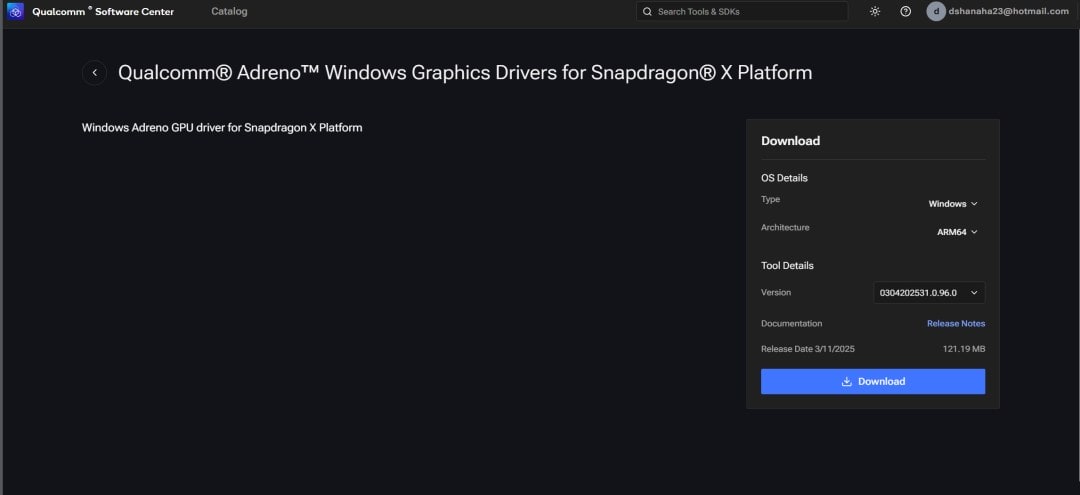
Task: Open the OS Type dropdown showing Windows
Action: [953, 204]
